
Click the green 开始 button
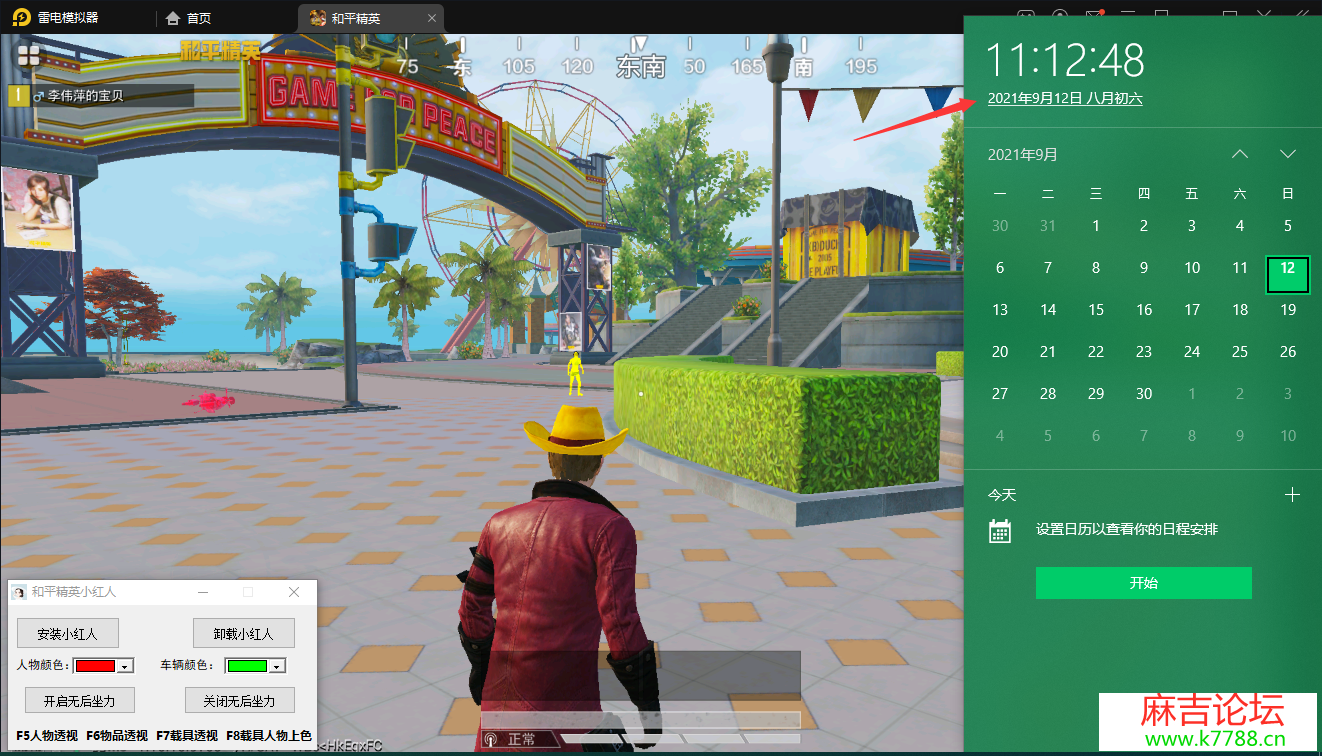pos(1144,583)
